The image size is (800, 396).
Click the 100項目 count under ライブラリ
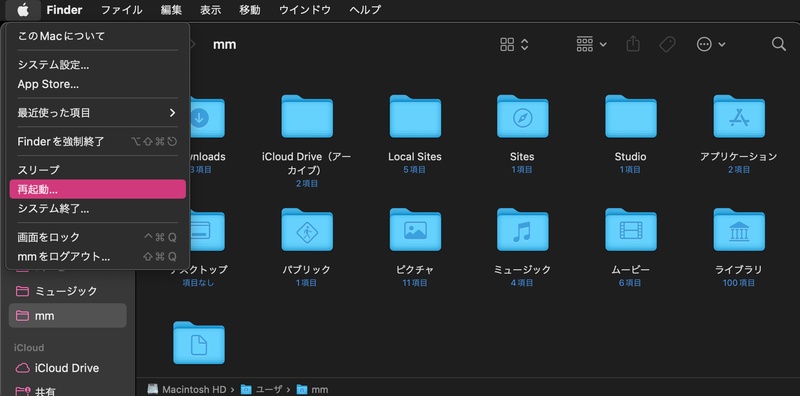(x=739, y=283)
